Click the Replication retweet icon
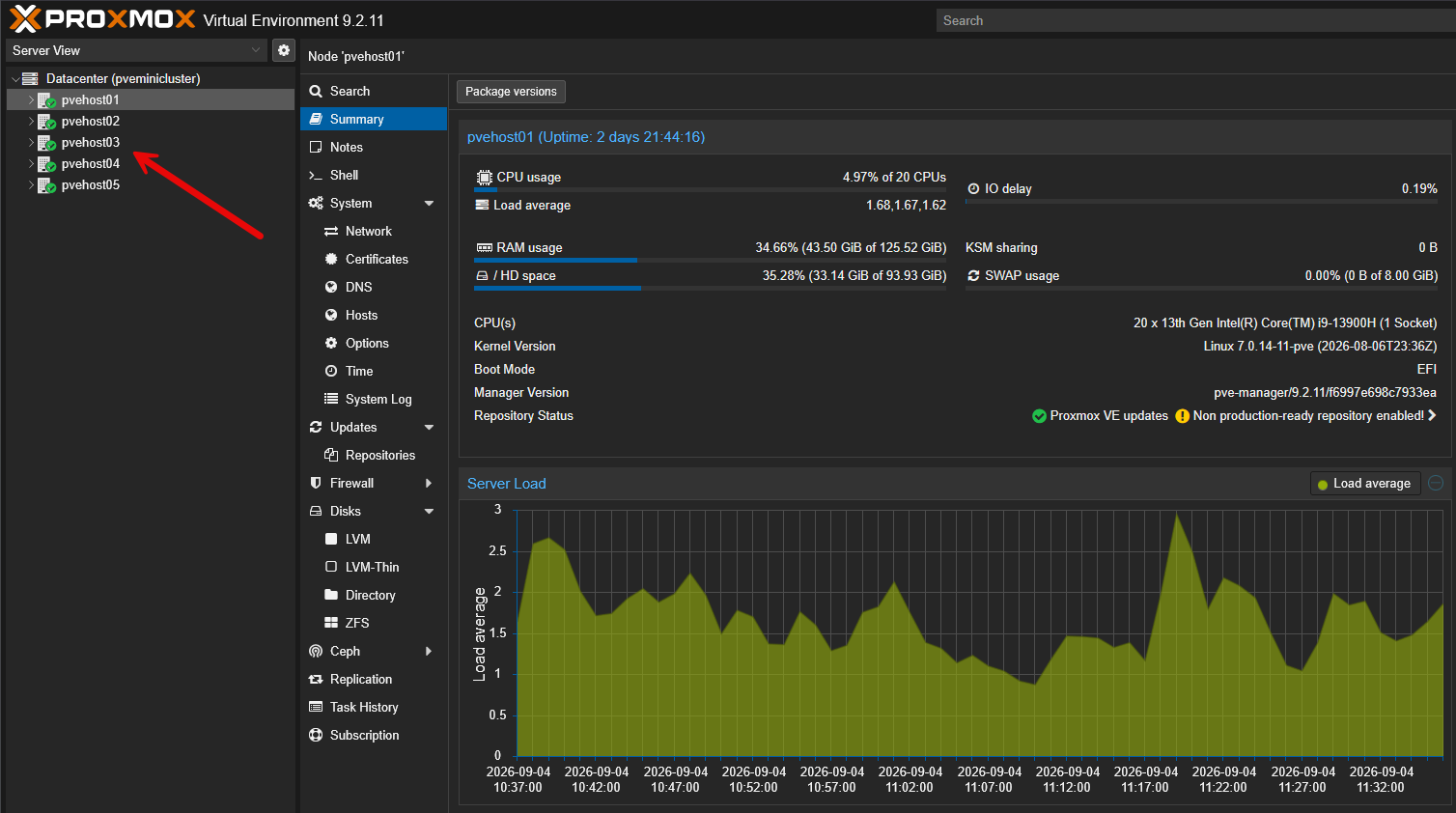1456x813 pixels. click(316, 679)
